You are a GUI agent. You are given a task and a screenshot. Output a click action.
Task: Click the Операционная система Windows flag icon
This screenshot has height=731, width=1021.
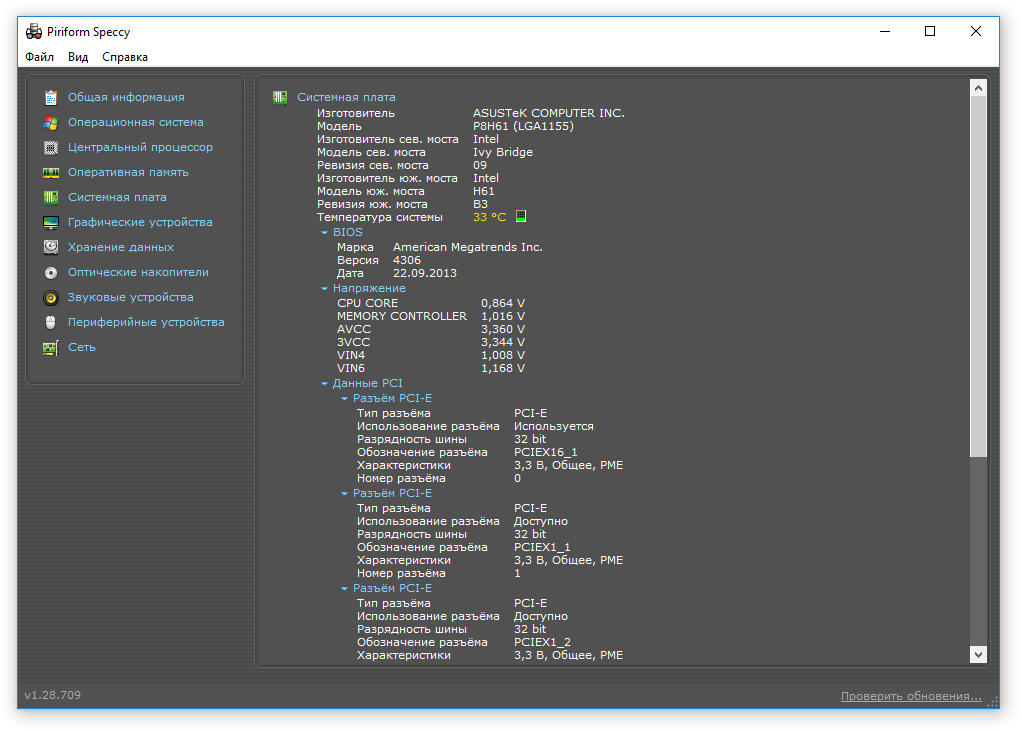(x=51, y=122)
